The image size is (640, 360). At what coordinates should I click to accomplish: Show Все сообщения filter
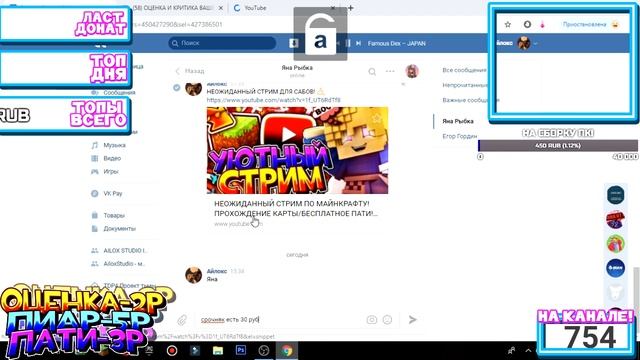tap(464, 70)
